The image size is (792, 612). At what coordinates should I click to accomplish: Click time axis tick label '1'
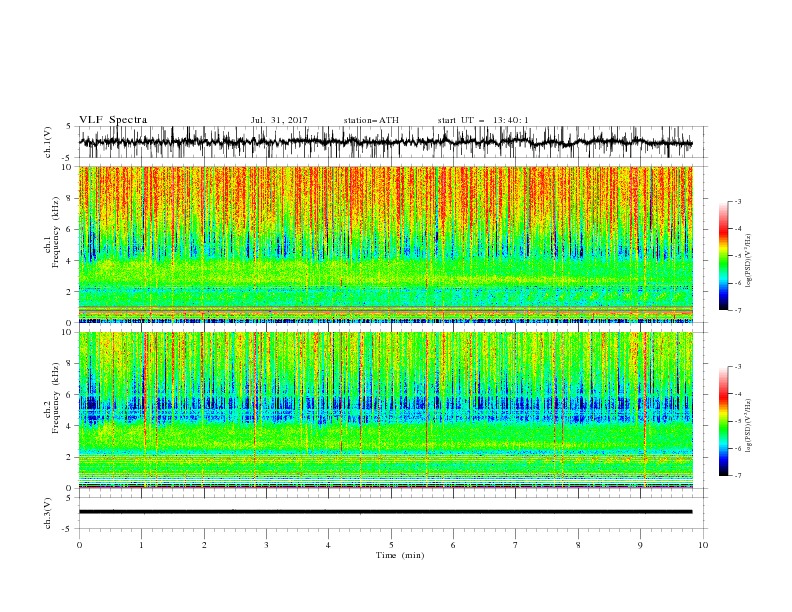141,545
